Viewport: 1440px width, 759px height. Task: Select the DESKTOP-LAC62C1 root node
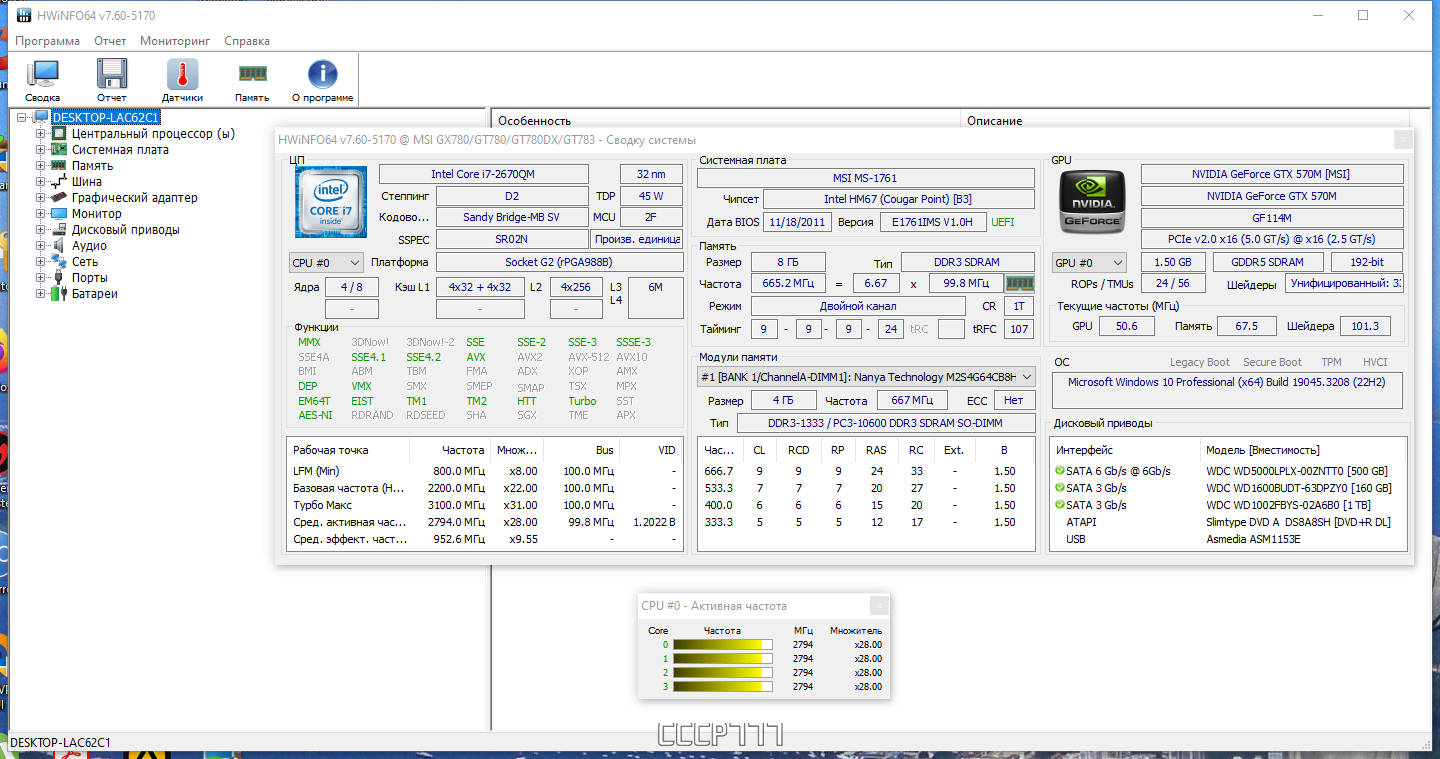click(x=104, y=117)
